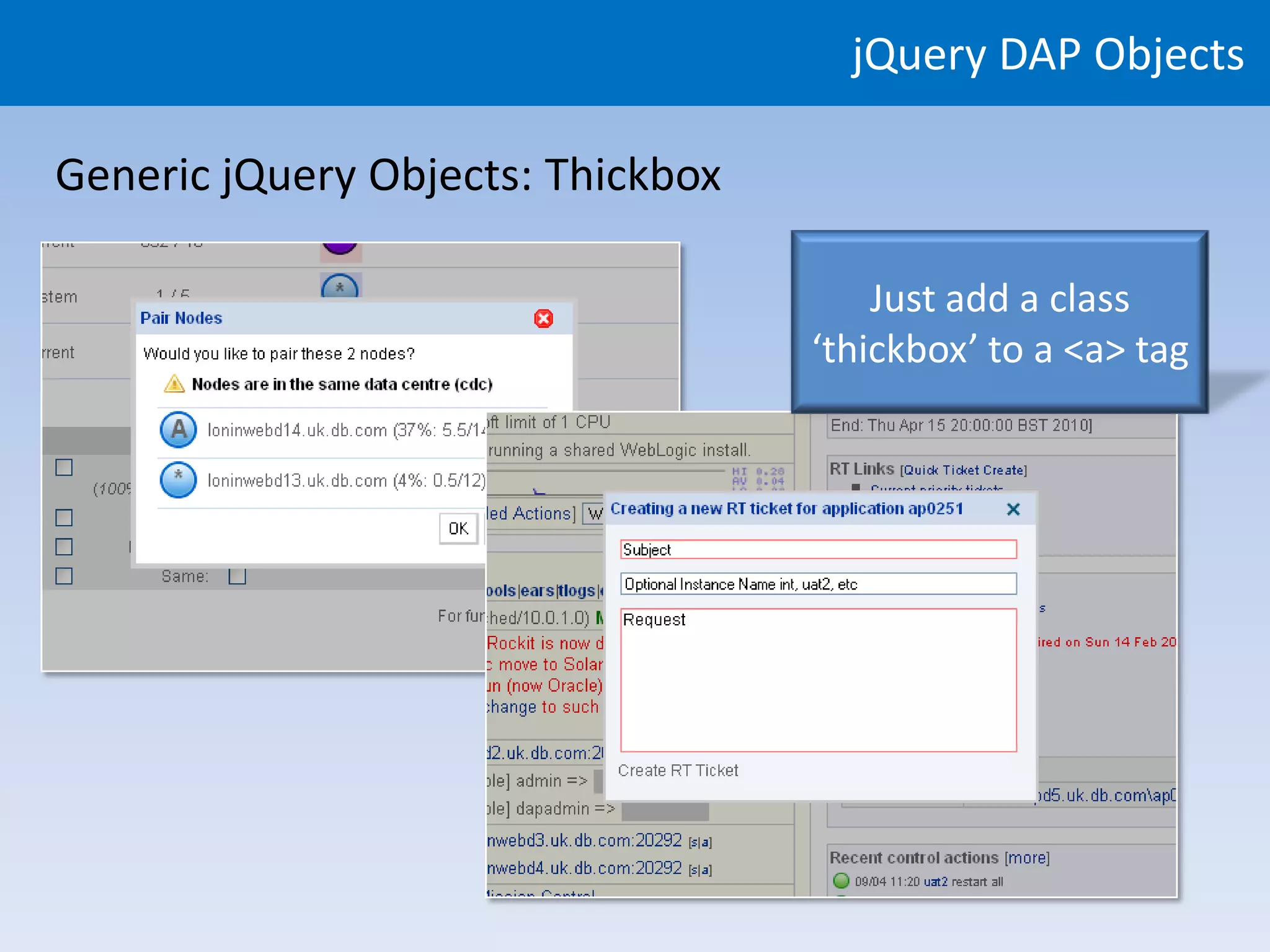Open the 'tlogs' tab link
The image size is (1270, 952).
tap(577, 591)
